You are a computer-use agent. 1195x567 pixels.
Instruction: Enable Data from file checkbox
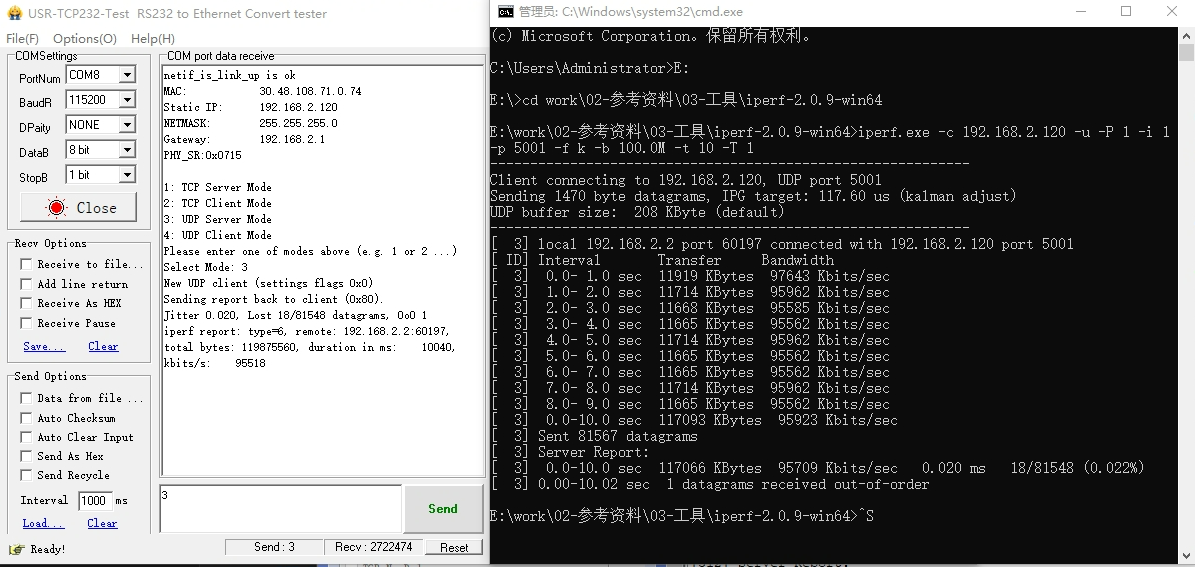(26, 398)
